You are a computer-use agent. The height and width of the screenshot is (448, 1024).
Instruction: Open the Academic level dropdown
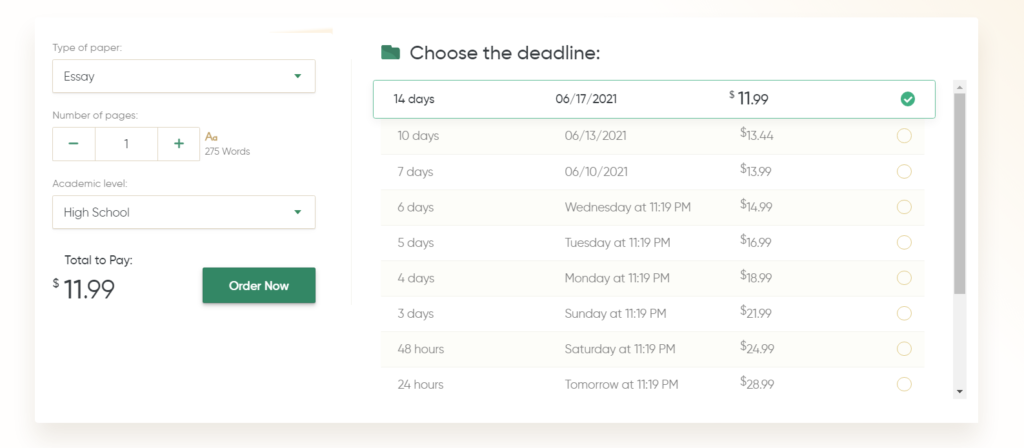click(x=184, y=212)
